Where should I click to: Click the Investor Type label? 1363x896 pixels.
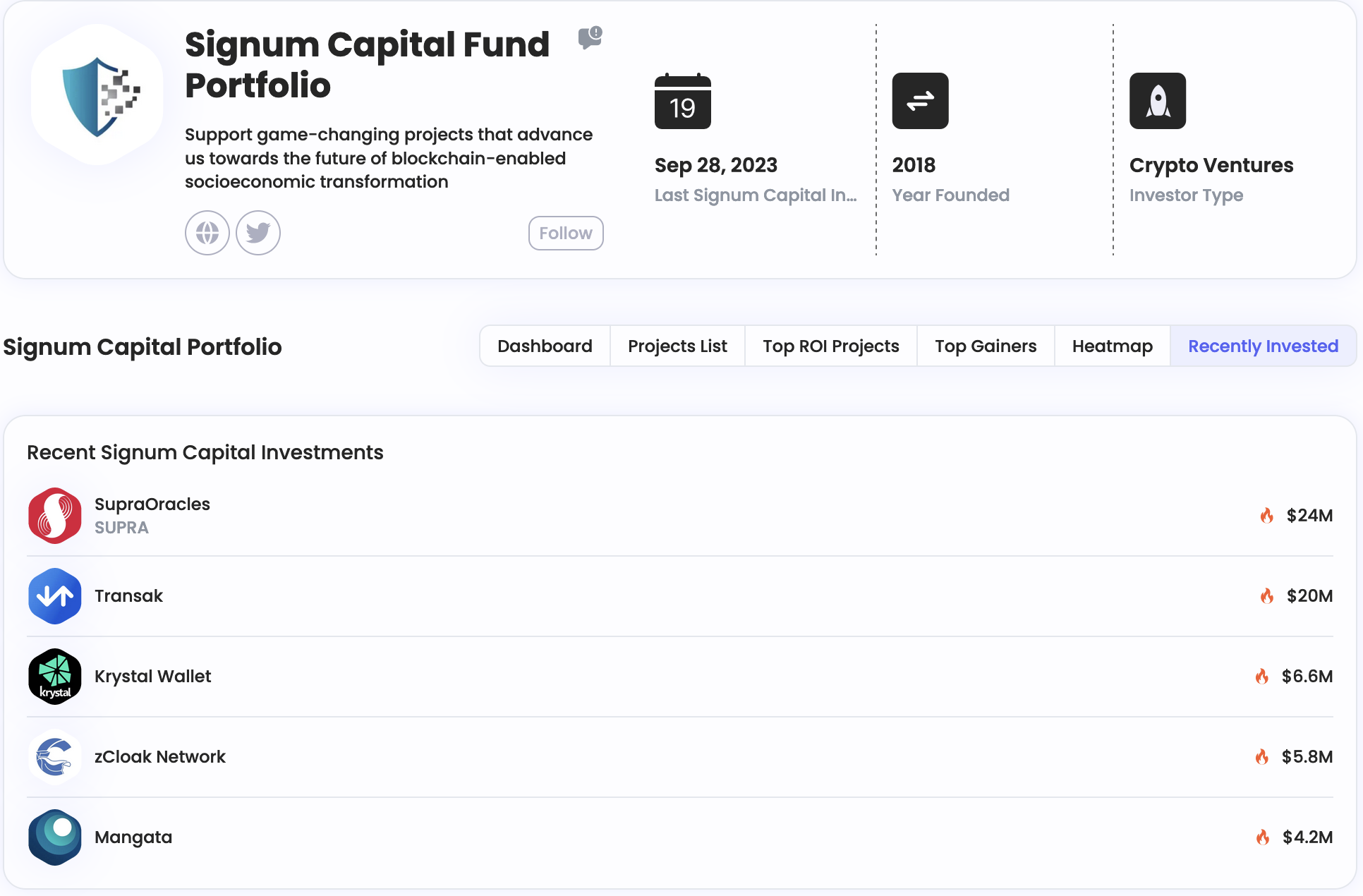[1186, 195]
